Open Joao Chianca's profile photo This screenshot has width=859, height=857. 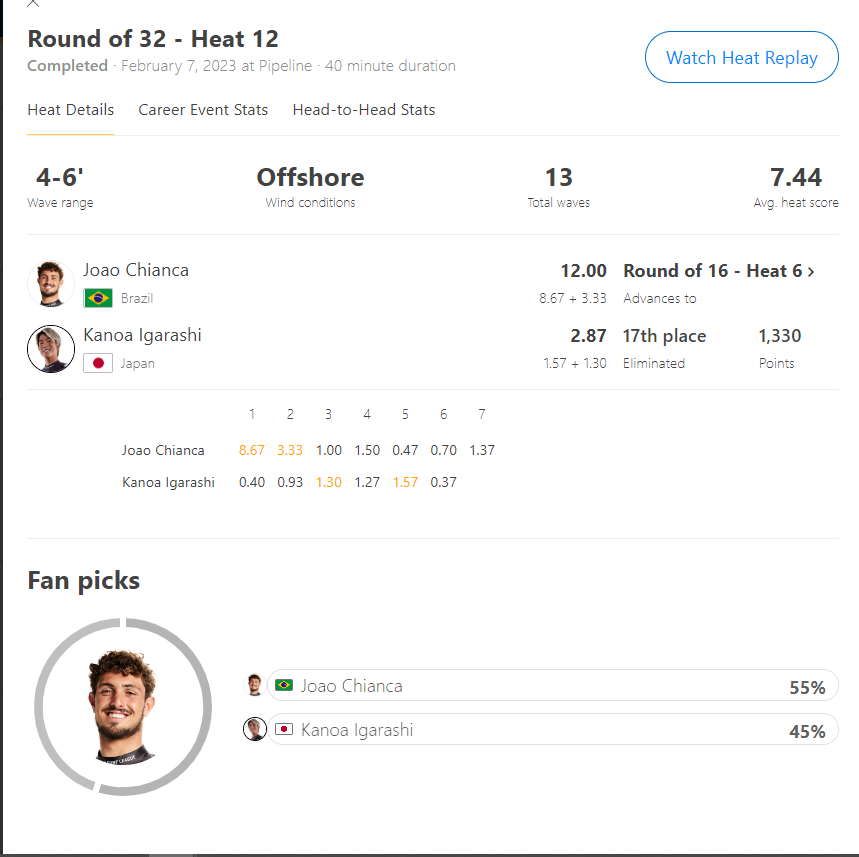[51, 283]
